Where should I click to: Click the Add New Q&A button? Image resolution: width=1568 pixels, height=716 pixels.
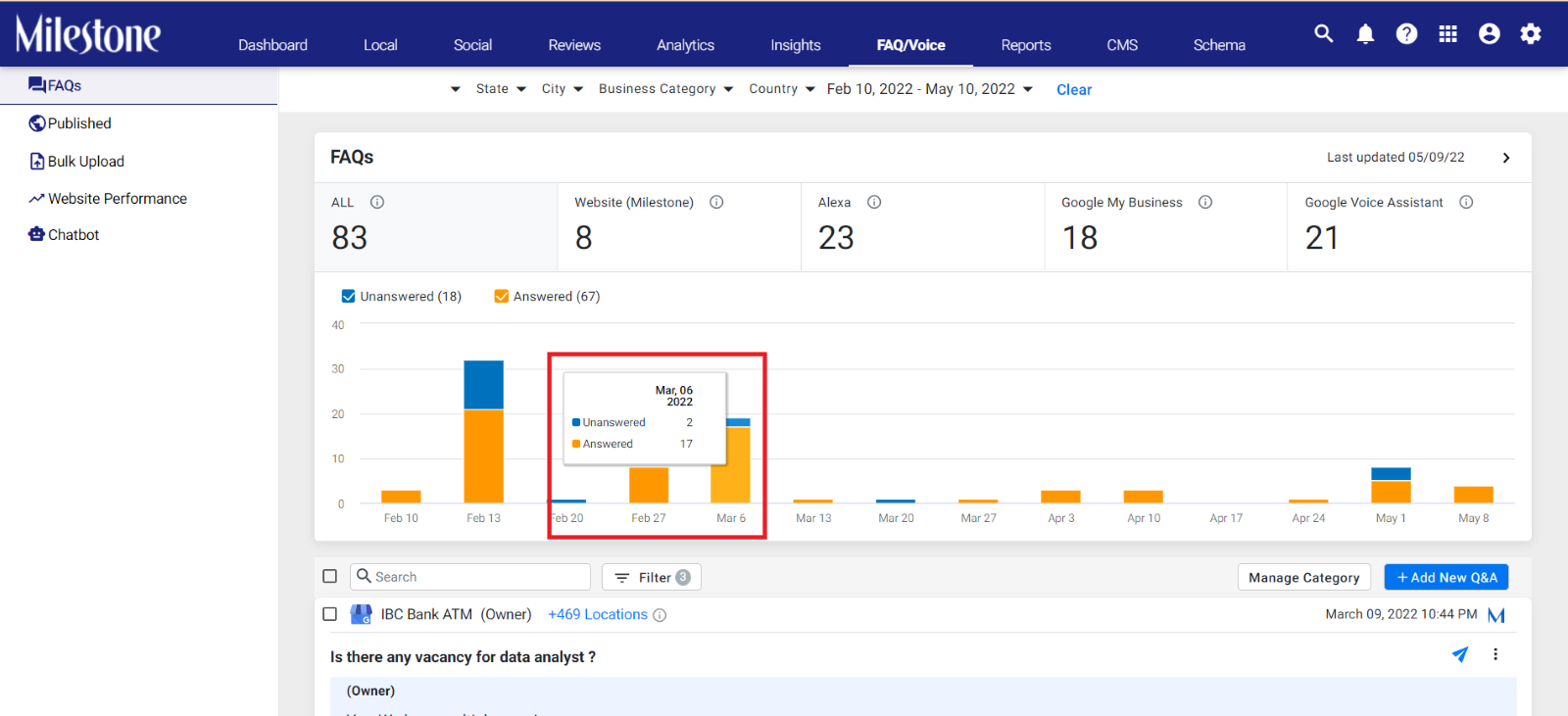pyautogui.click(x=1445, y=577)
